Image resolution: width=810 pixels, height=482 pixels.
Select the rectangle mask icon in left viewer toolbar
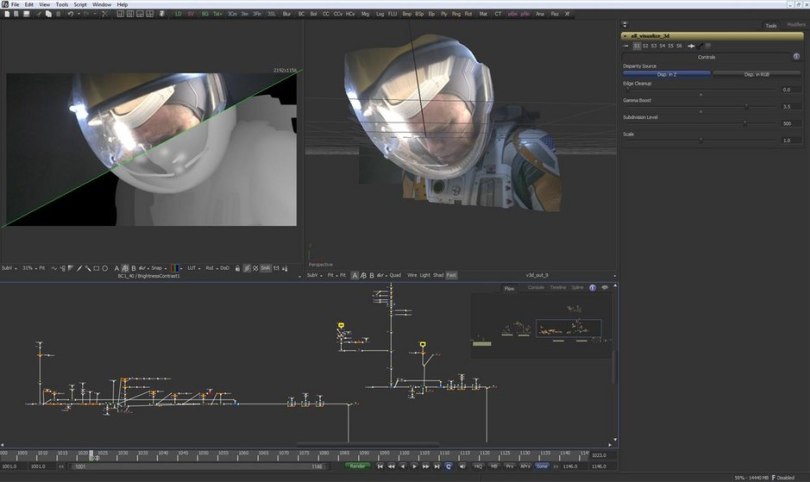[97, 268]
